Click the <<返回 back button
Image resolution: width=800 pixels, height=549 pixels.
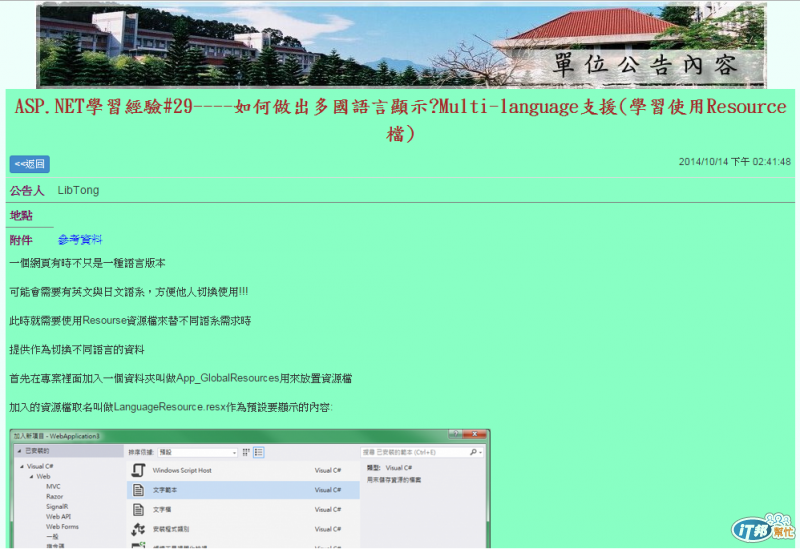click(x=30, y=164)
